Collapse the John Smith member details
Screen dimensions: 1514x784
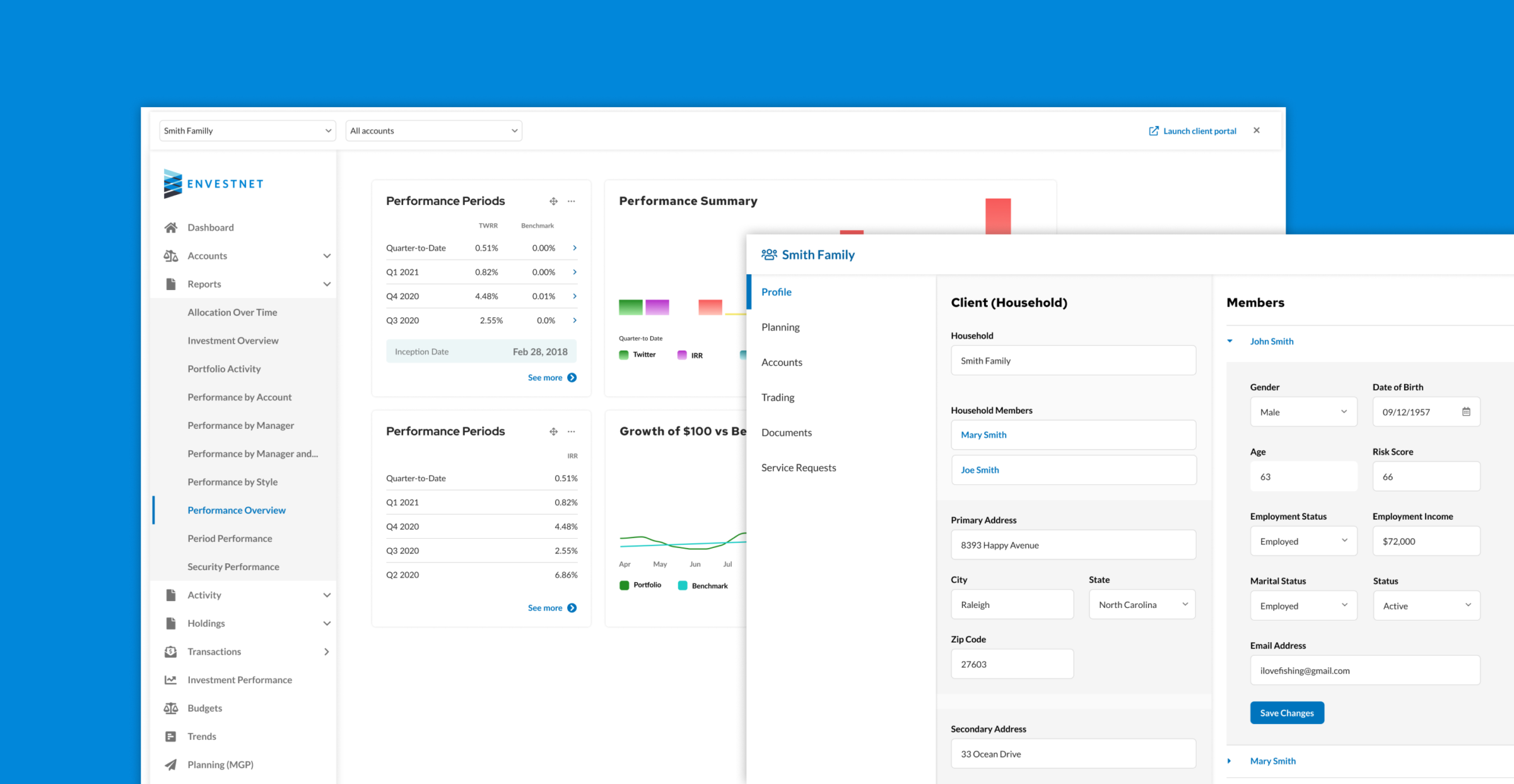pyautogui.click(x=1229, y=341)
